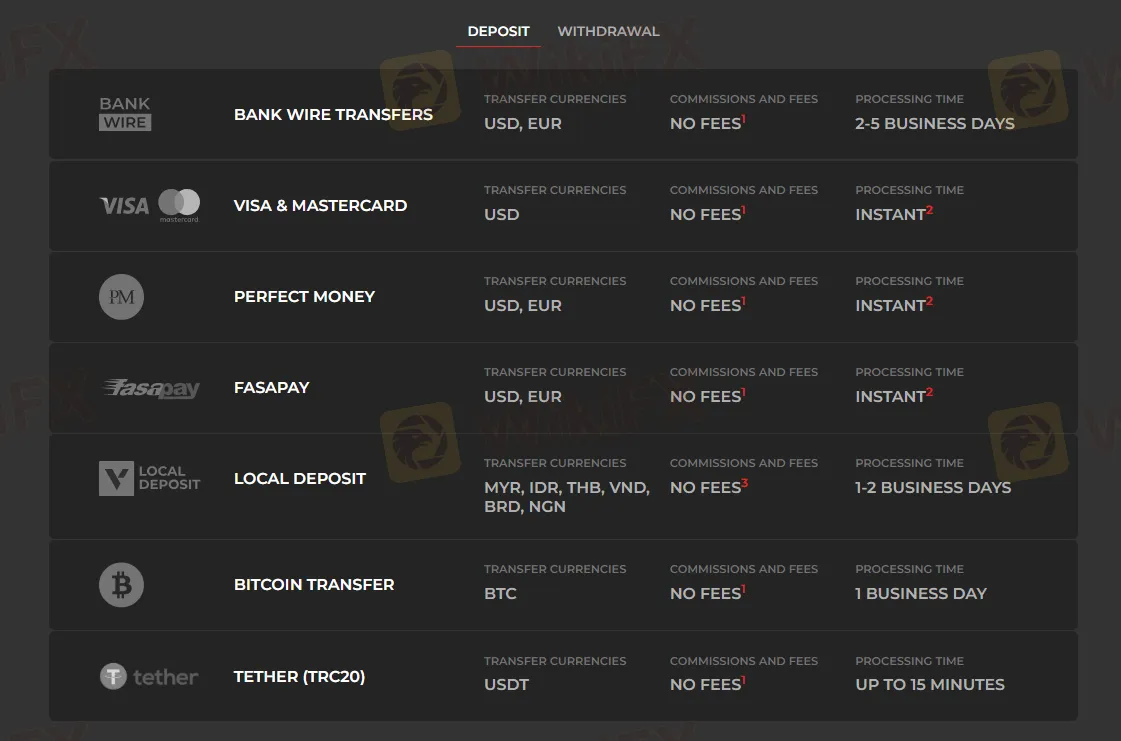The image size is (1121, 741).
Task: Click Up To 15 Minutes processing time
Action: 930,684
